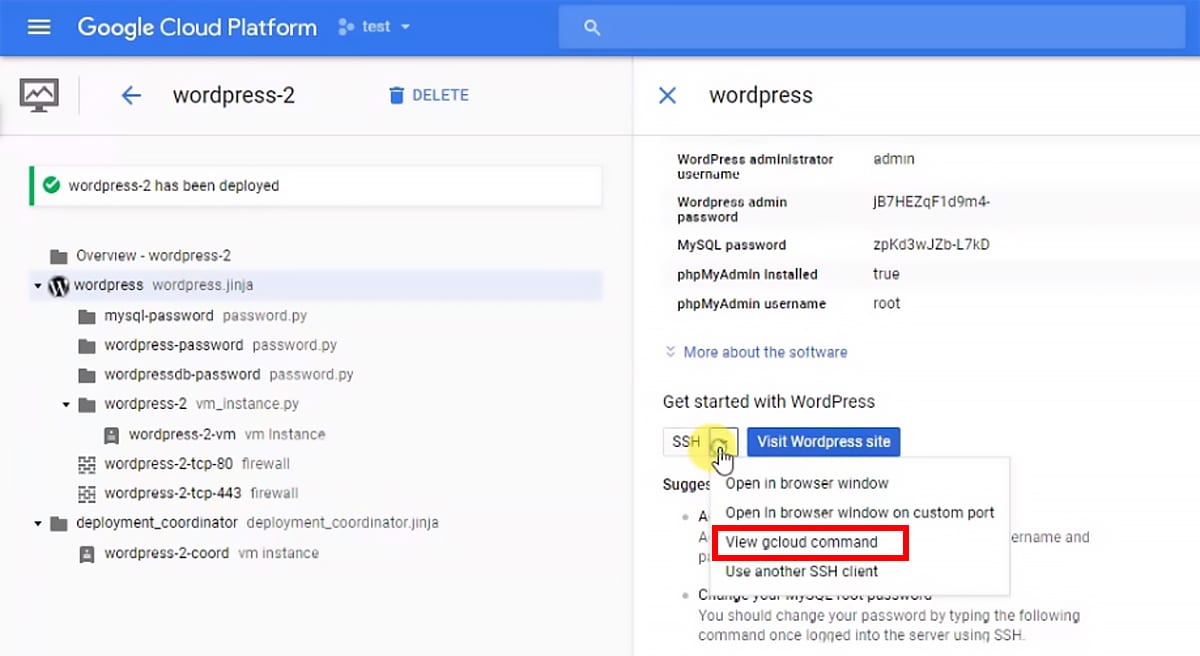Choose Open in browser window on custom port
Screen dimensions: 1200x656
tap(860, 512)
